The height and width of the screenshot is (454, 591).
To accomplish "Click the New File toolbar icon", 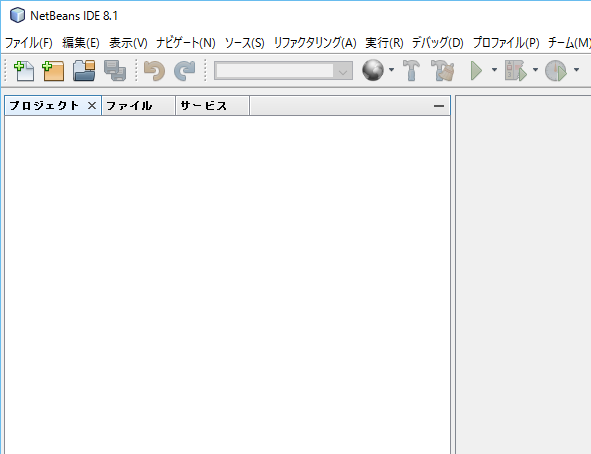I will click(x=24, y=70).
